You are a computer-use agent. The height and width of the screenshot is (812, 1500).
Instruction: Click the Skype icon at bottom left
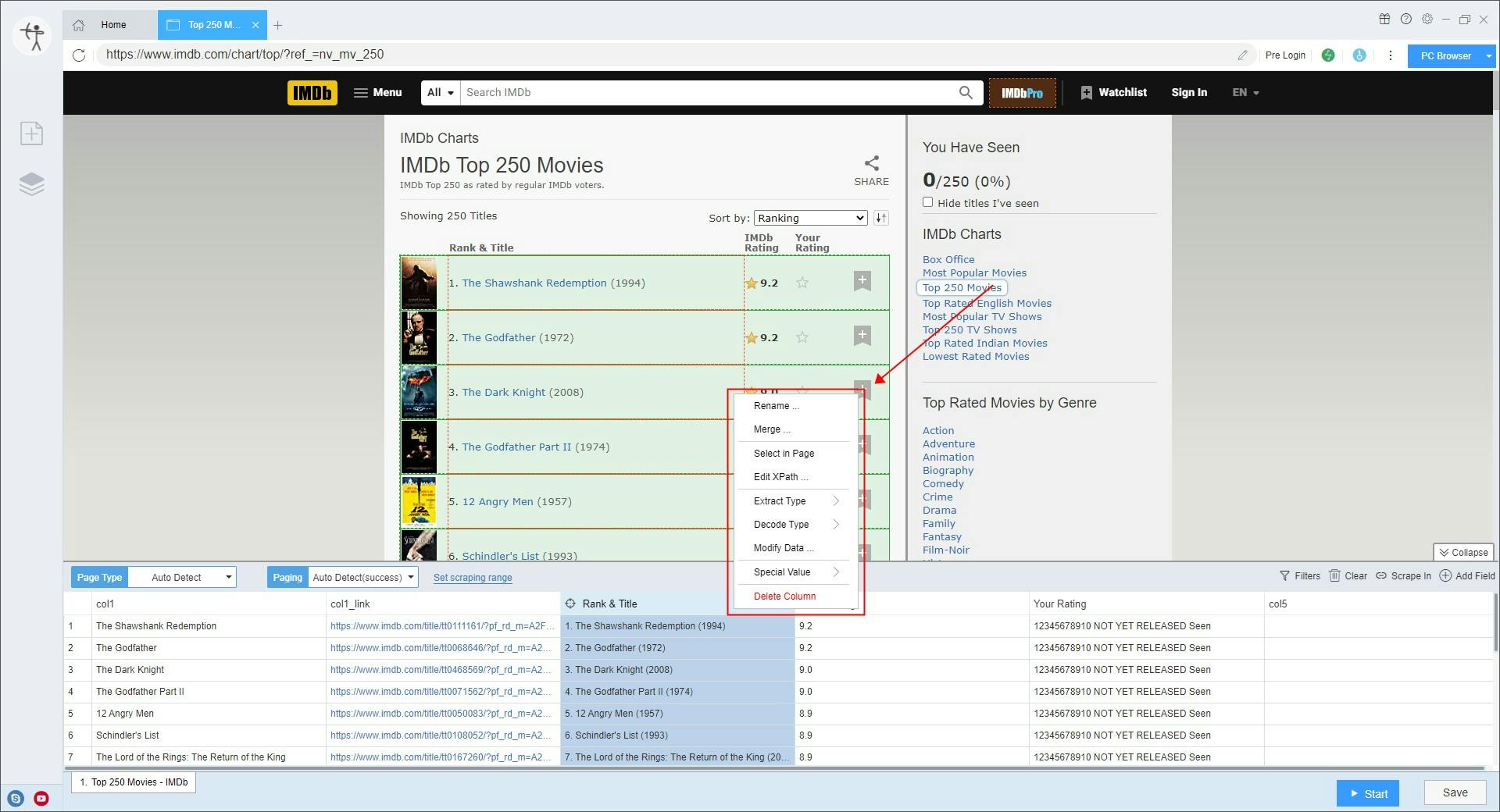16,798
